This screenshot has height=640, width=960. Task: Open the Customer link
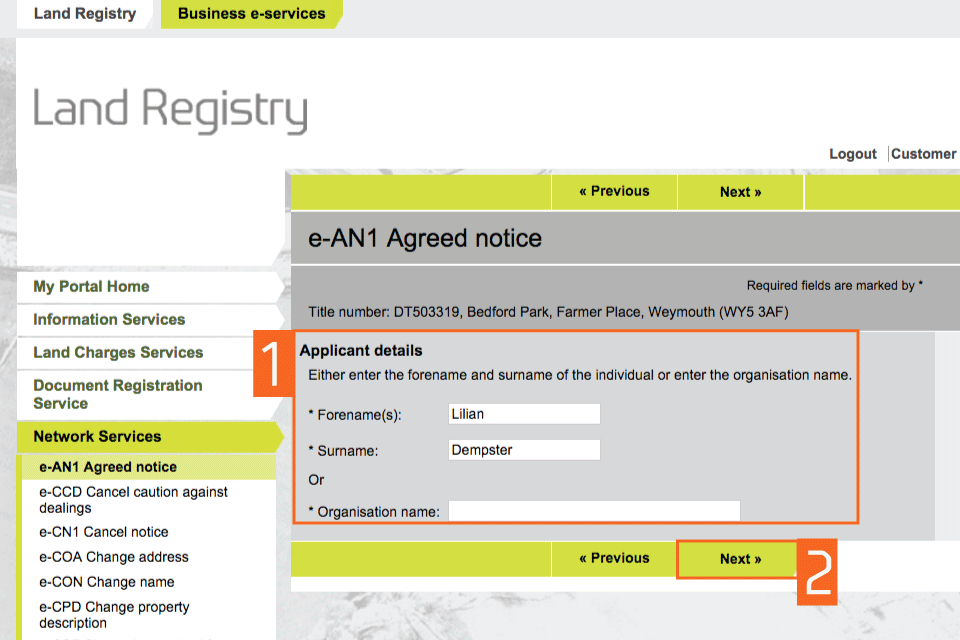pos(923,154)
